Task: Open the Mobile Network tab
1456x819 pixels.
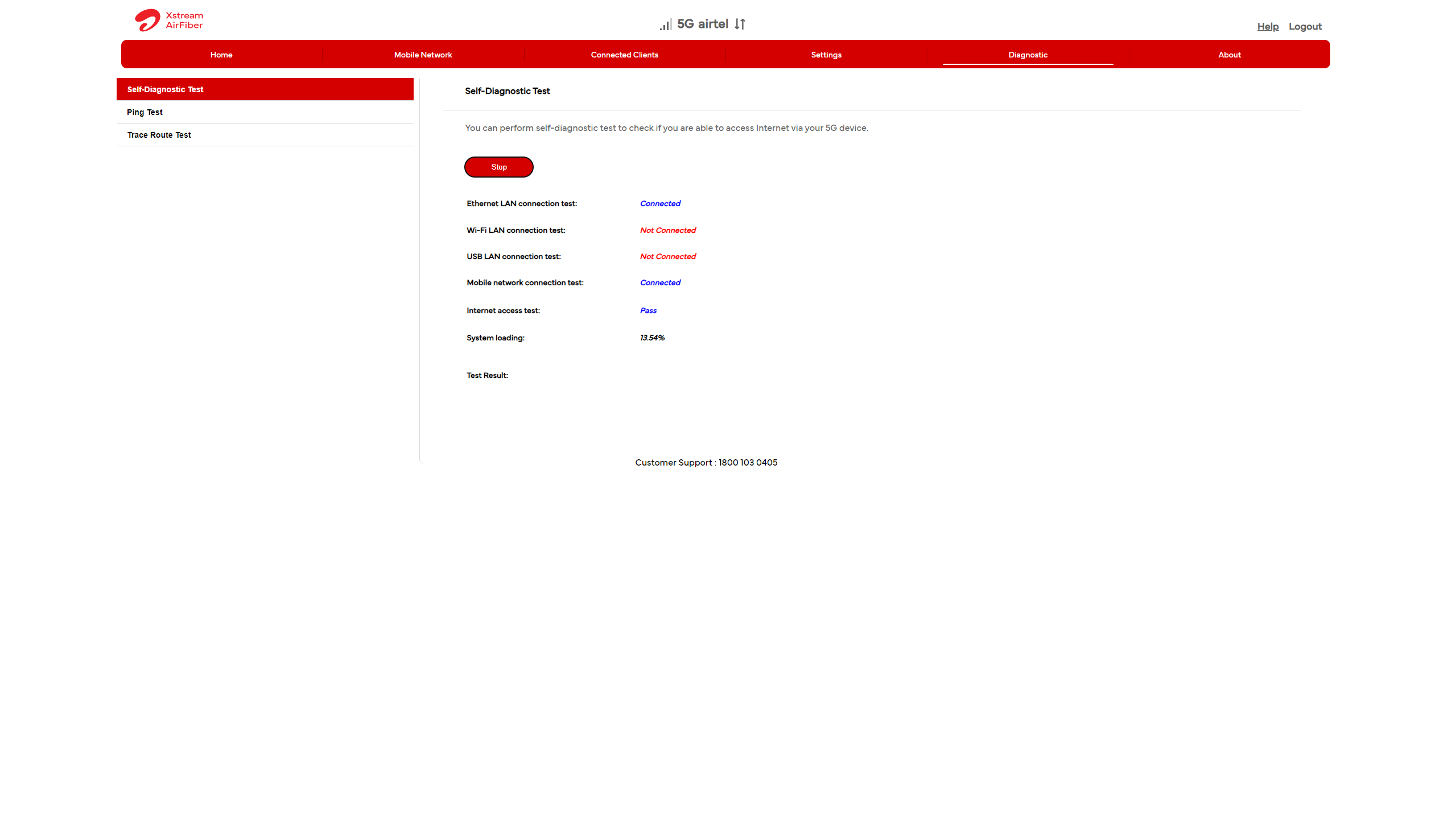Action: [x=423, y=55]
